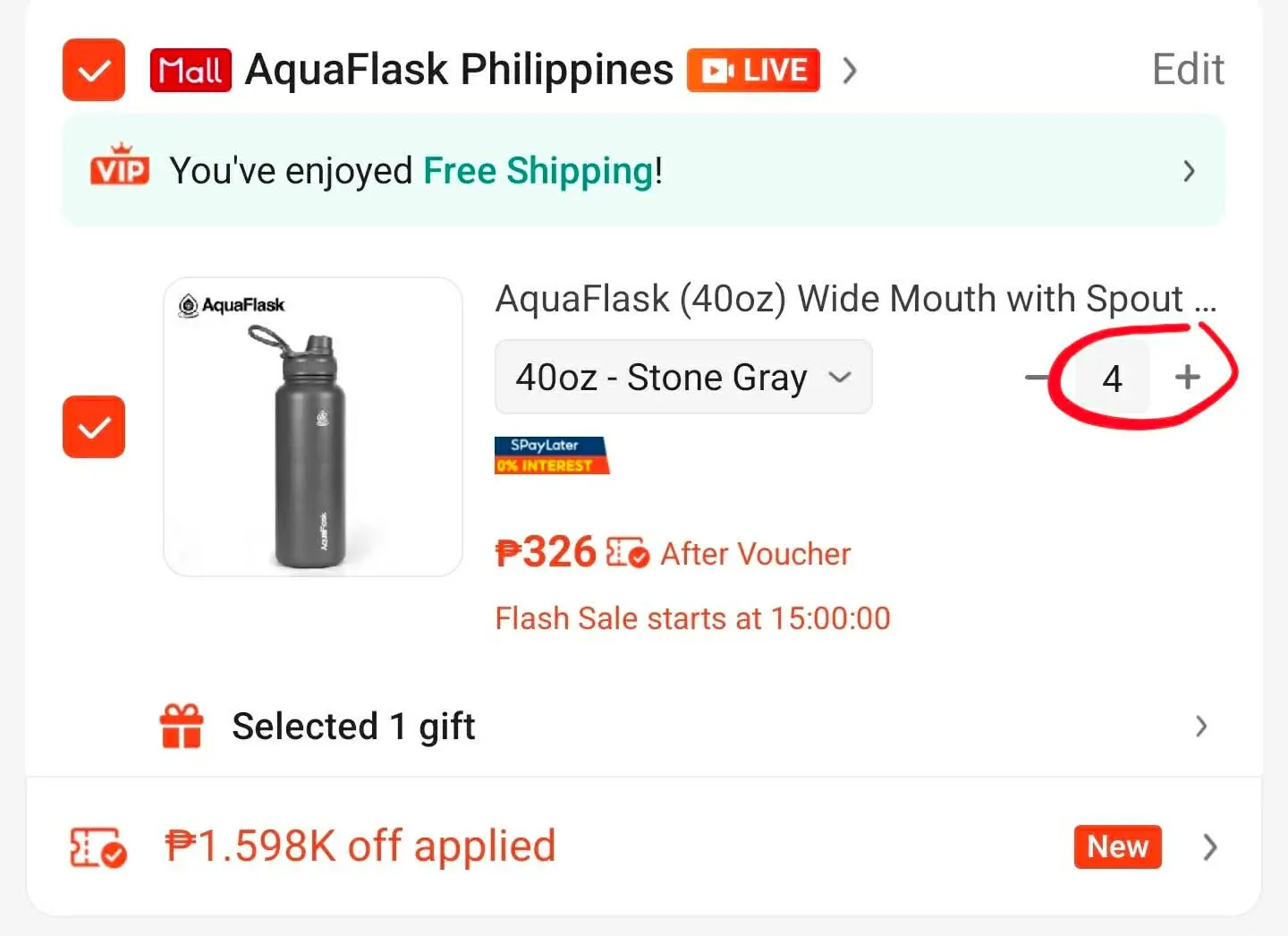Click the voucher icon beside ₱326

tap(628, 553)
